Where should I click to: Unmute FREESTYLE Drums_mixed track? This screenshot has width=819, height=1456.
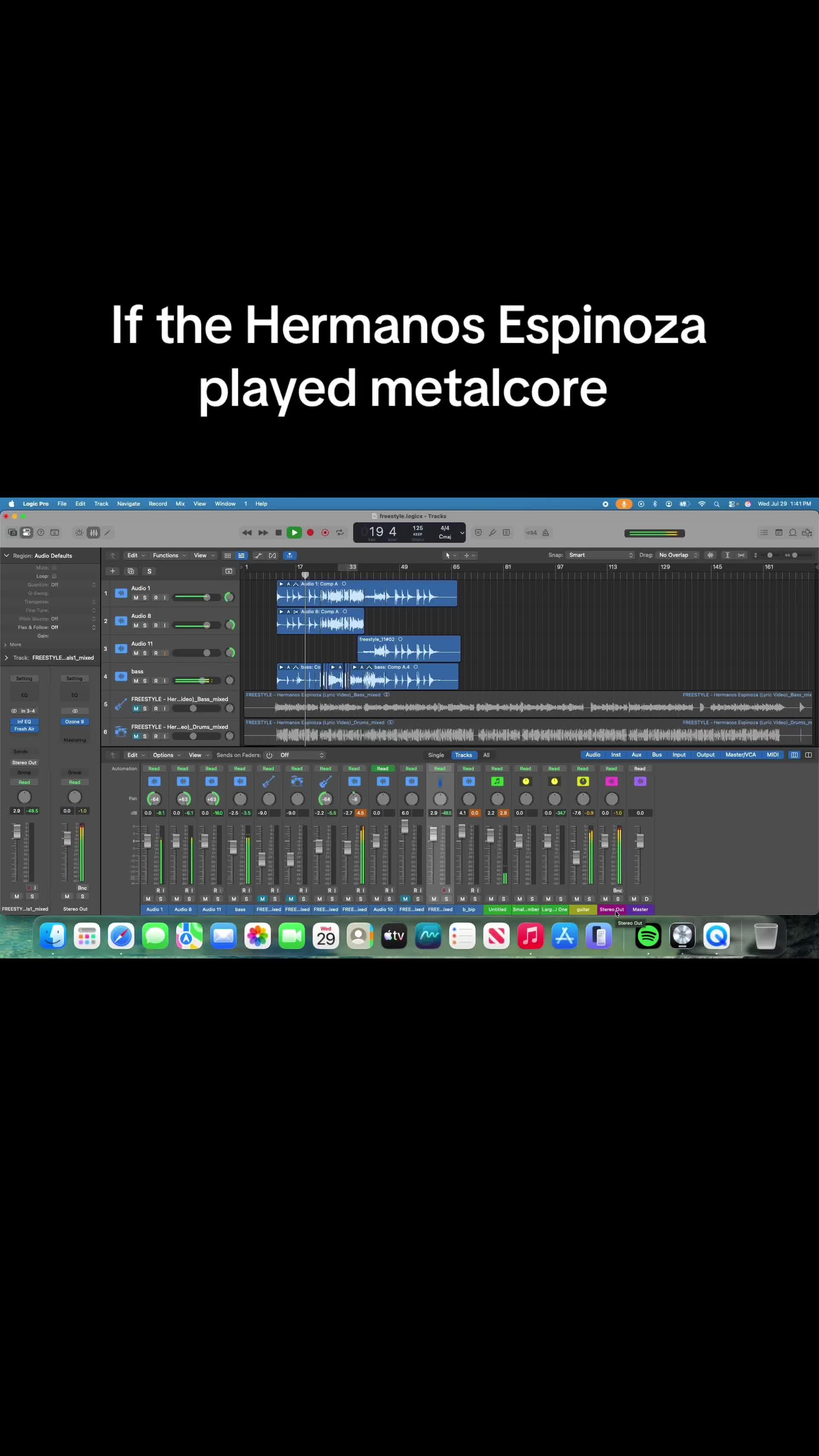136,736
